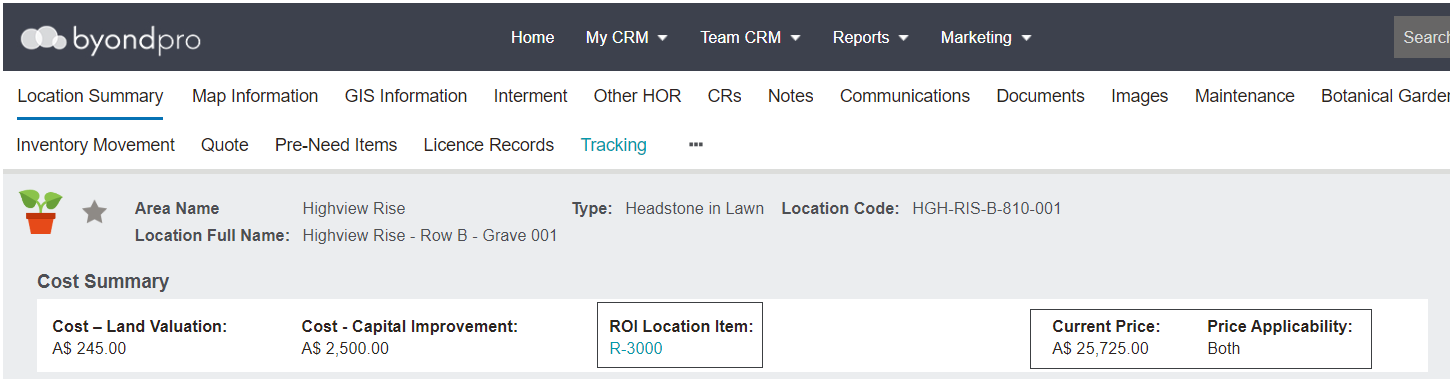The width and height of the screenshot is (1453, 382).
Task: Focus the Search field
Action: 1423,37
